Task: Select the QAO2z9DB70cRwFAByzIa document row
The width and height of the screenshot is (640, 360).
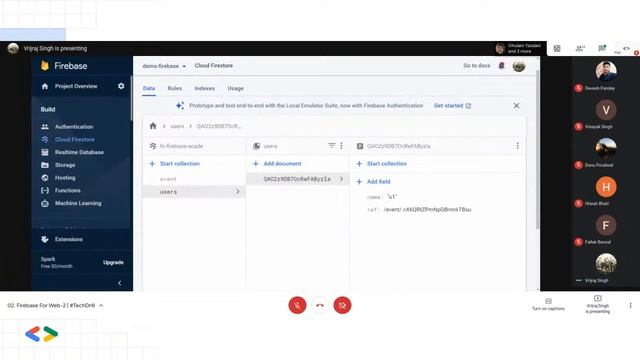Action: pyautogui.click(x=298, y=179)
